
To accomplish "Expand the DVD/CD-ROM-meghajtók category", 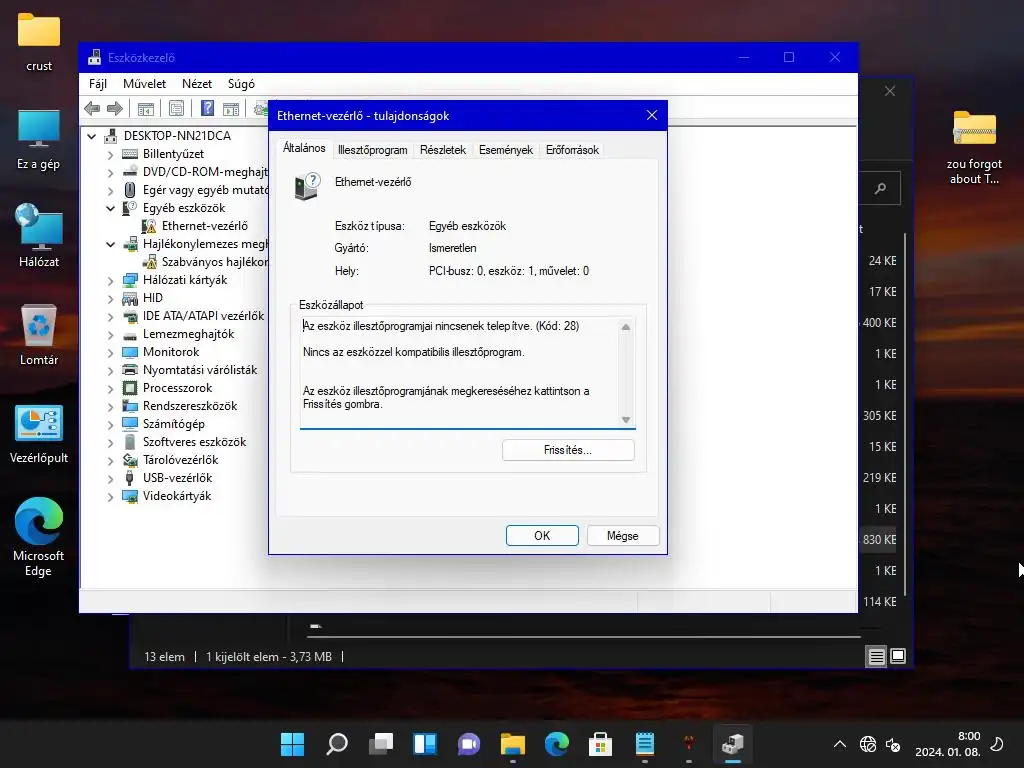I will click(x=110, y=172).
